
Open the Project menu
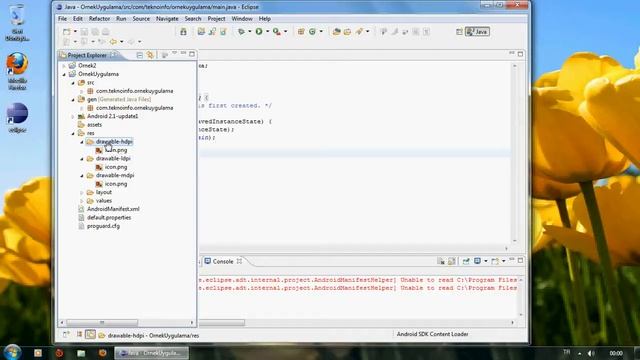216,19
